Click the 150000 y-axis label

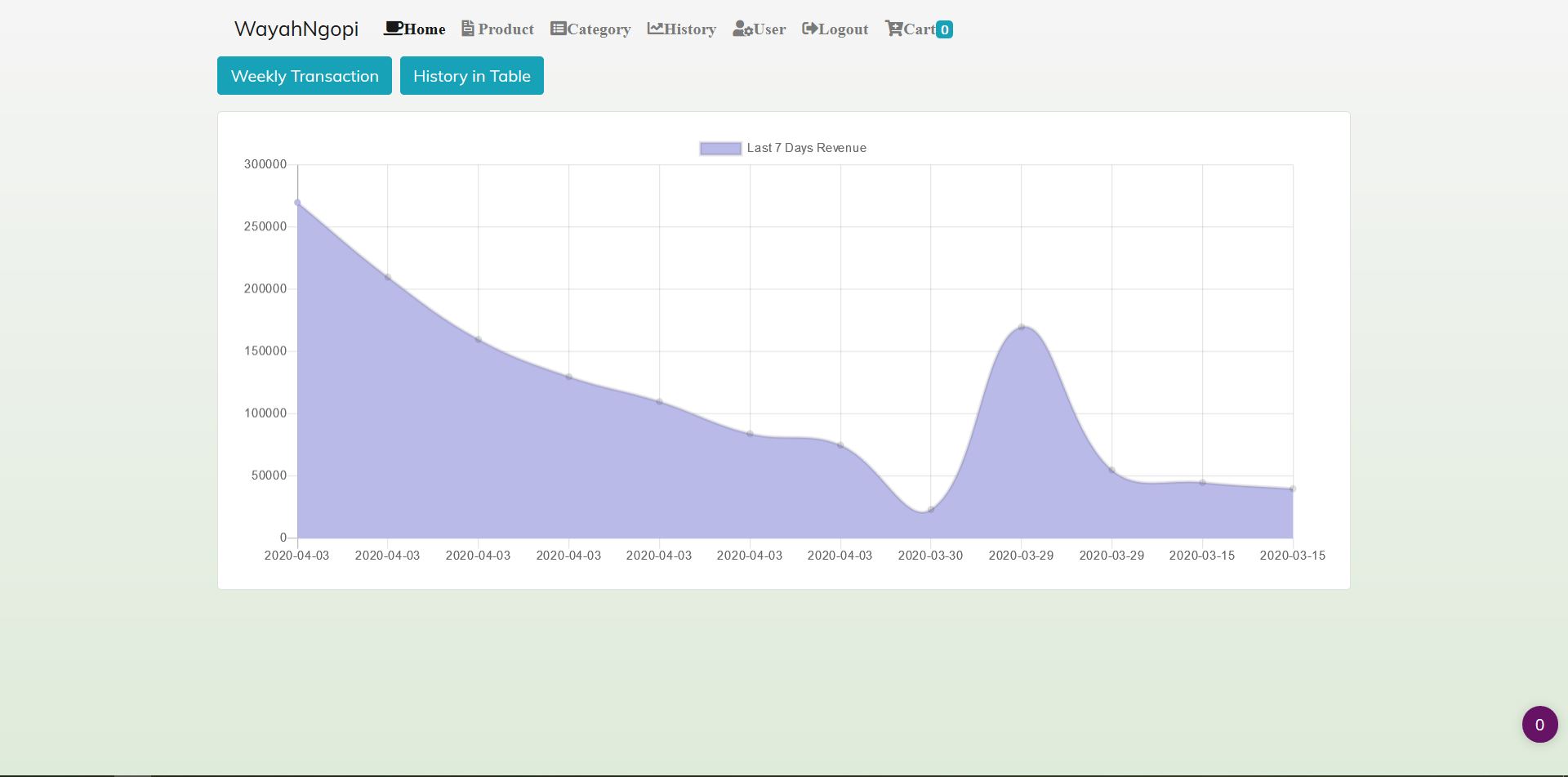coord(265,351)
